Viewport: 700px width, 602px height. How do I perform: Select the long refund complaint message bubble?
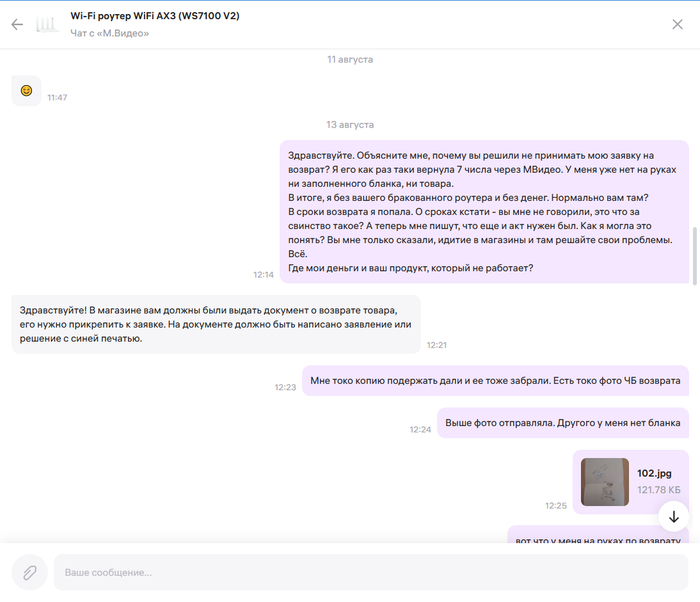484,211
